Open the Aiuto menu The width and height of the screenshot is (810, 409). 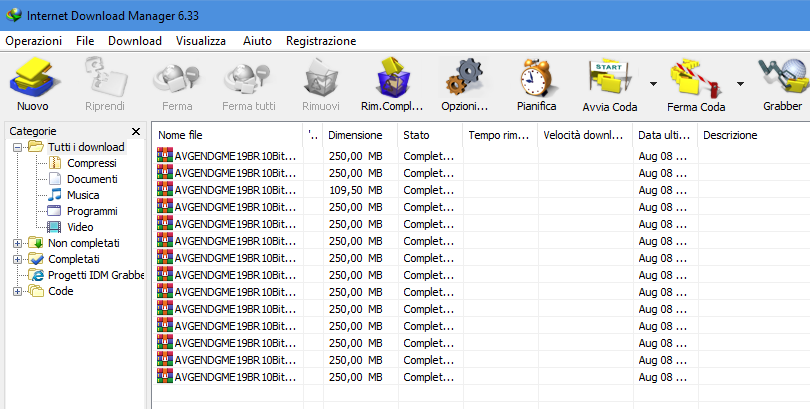pos(257,41)
